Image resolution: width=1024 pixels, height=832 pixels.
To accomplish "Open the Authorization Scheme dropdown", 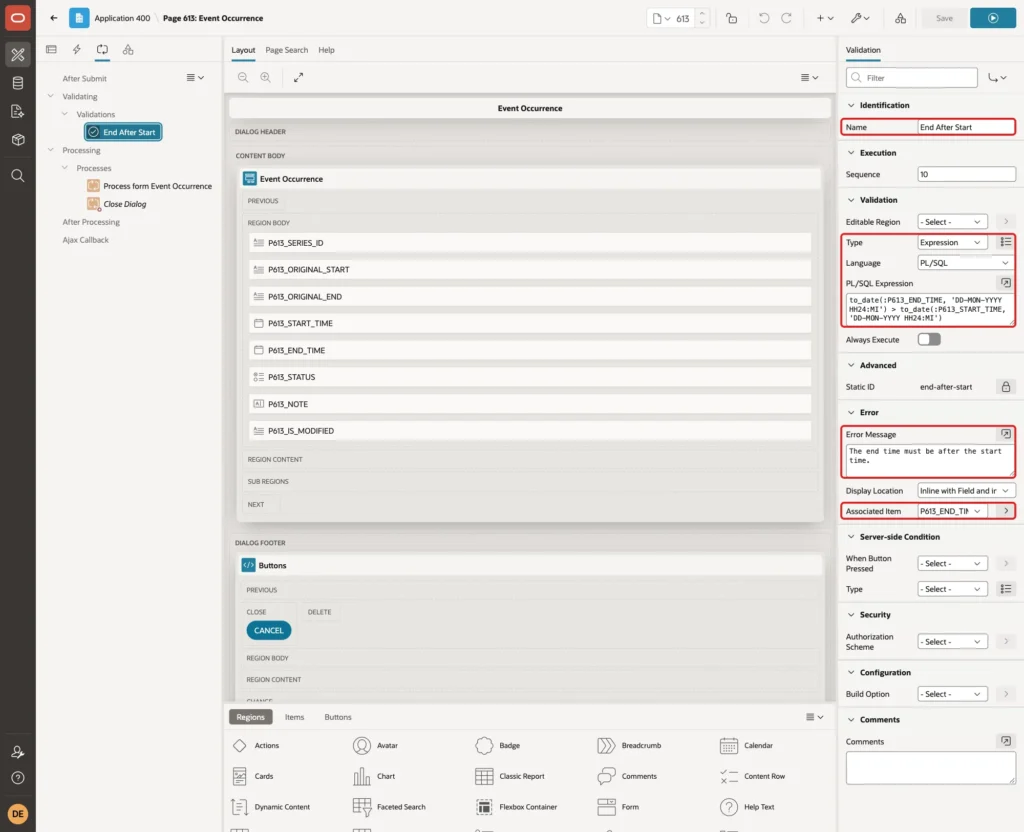I will pyautogui.click(x=952, y=642).
